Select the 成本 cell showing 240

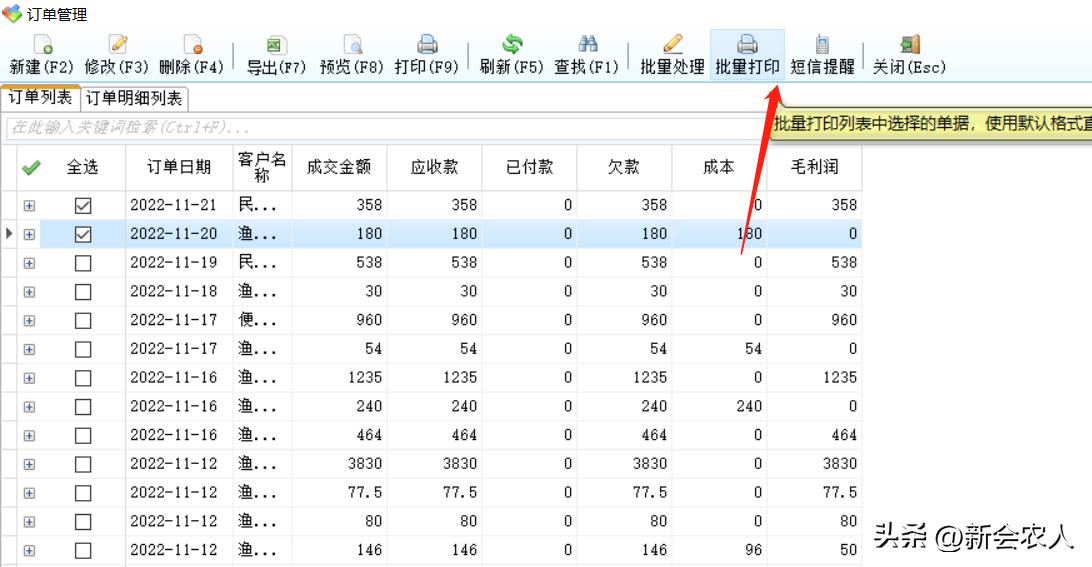719,406
